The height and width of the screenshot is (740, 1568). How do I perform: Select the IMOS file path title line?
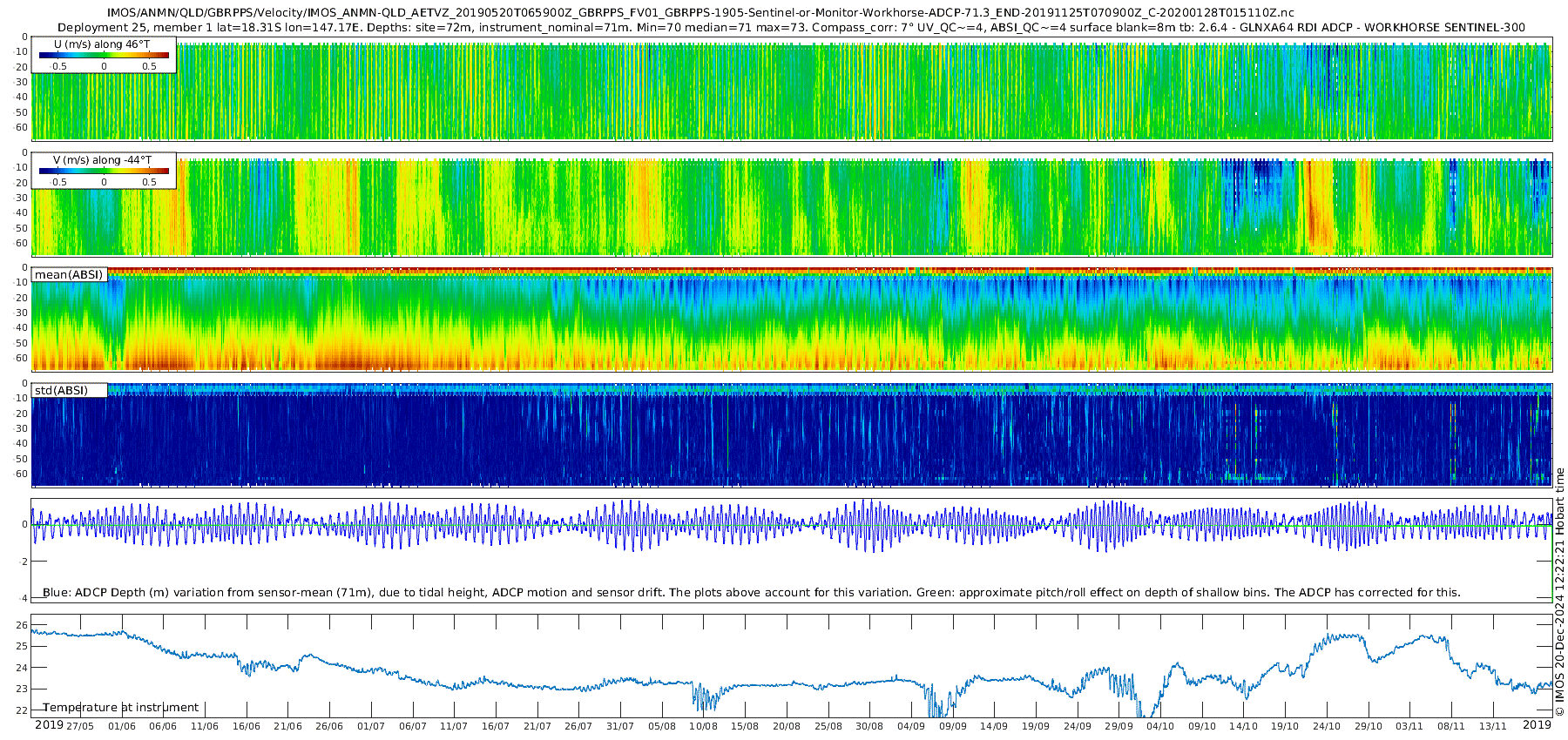point(700,13)
